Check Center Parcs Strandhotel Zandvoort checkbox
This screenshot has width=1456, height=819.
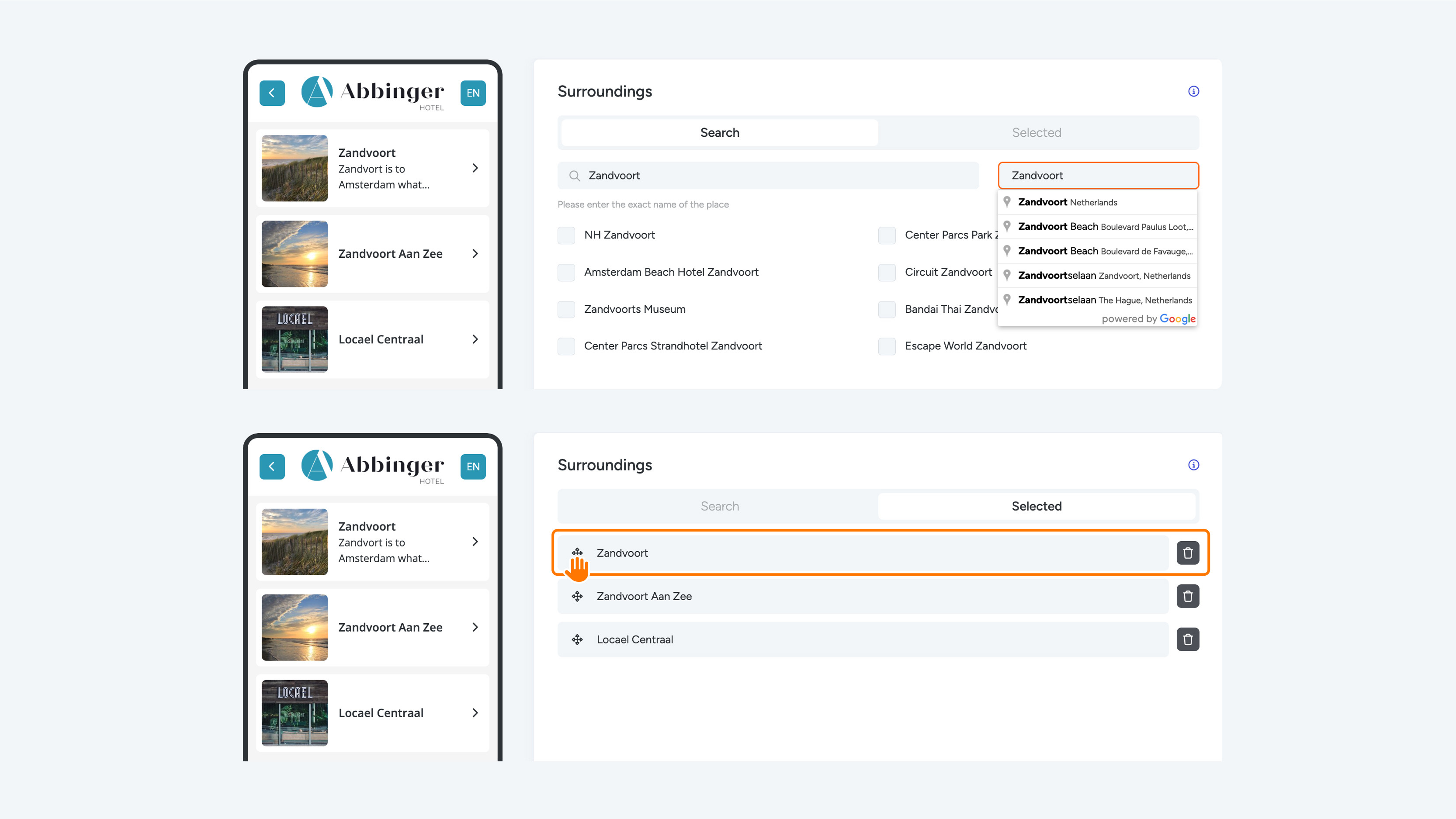566,346
